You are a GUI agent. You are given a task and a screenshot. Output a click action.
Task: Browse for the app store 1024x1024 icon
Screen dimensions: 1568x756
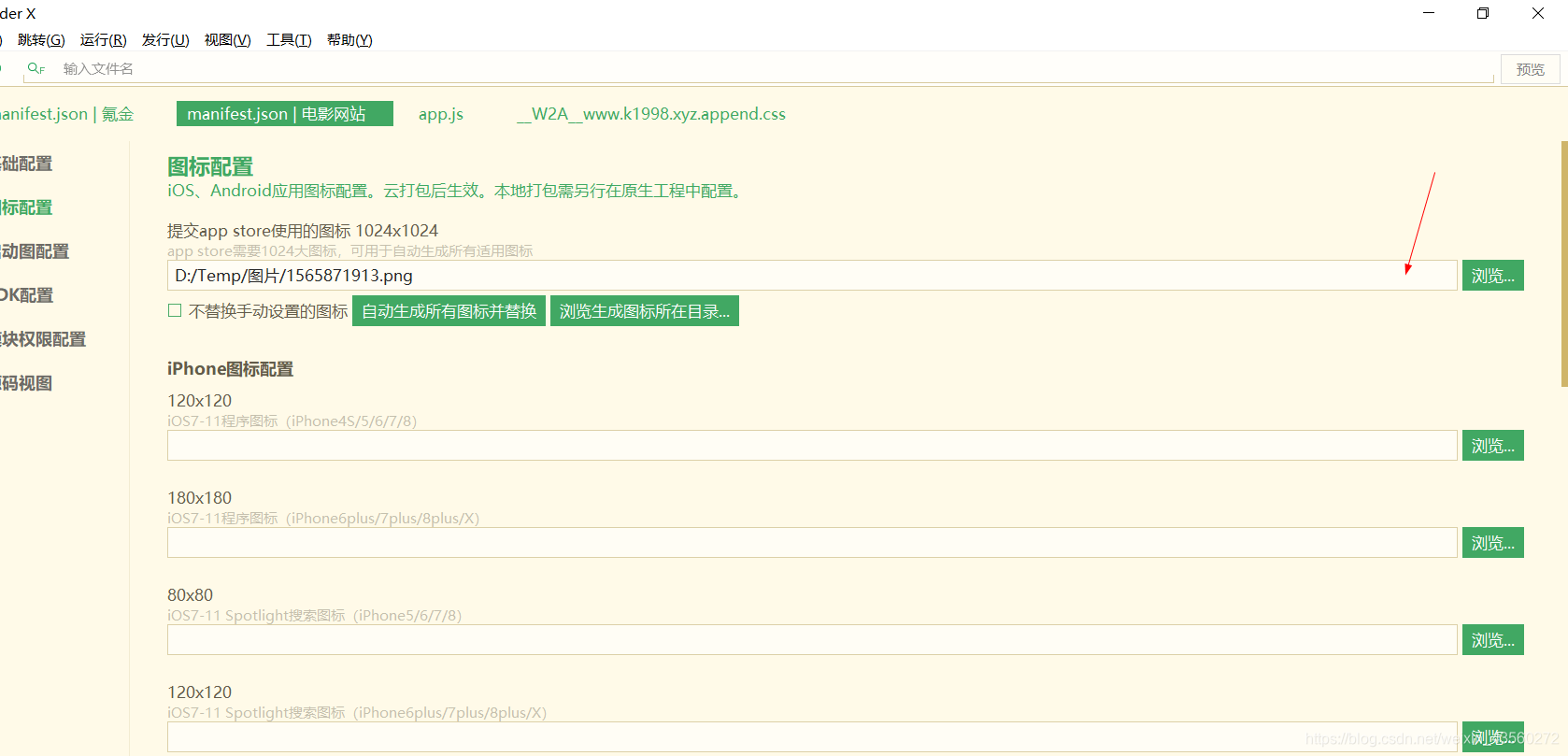tap(1492, 276)
